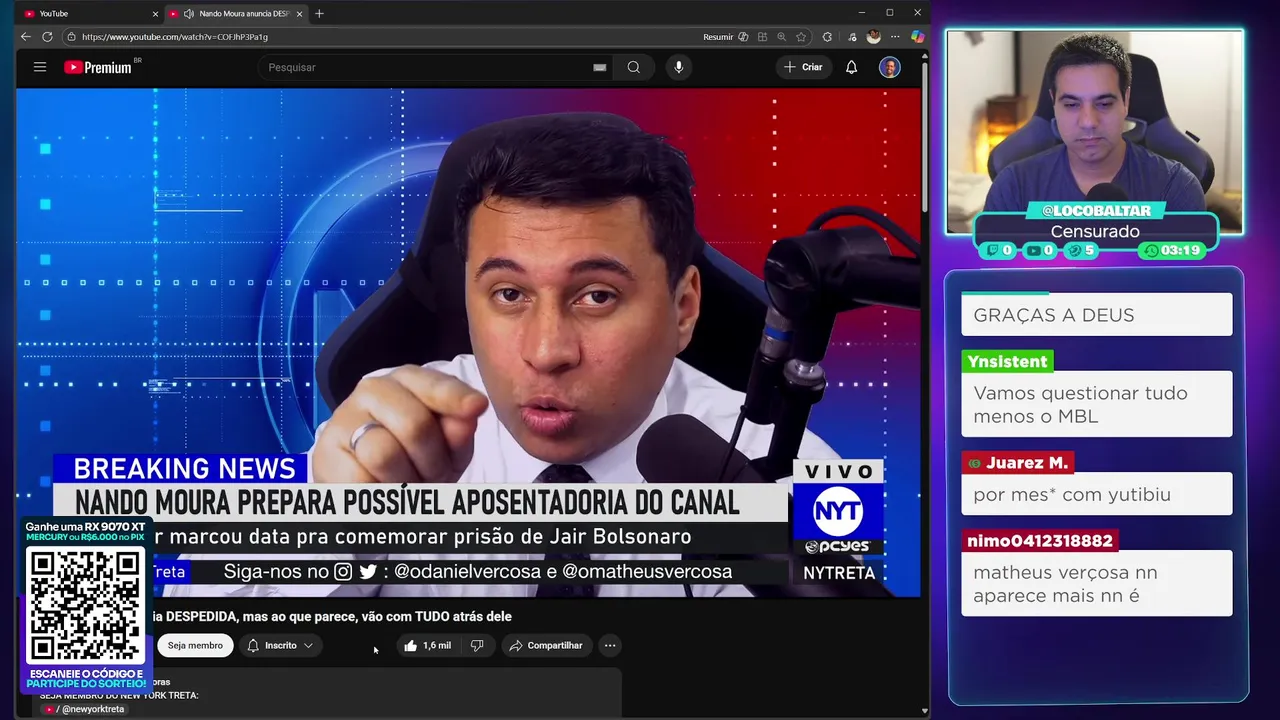Open a new browser tab
Viewport: 1280px width, 720px height.
click(319, 14)
